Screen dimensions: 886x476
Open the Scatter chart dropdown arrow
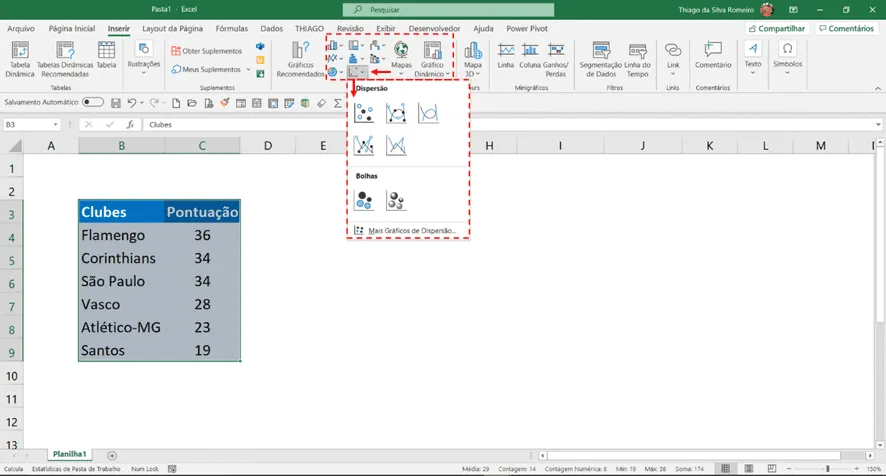pyautogui.click(x=363, y=72)
